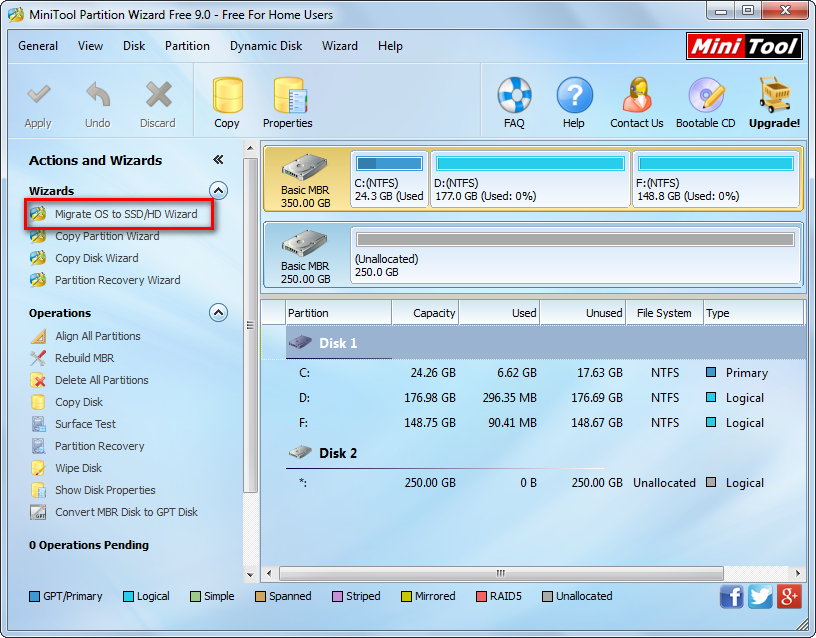The image size is (816, 638).
Task: Select the F:(NTFS) 148.8 GB partition block
Action: click(x=716, y=179)
